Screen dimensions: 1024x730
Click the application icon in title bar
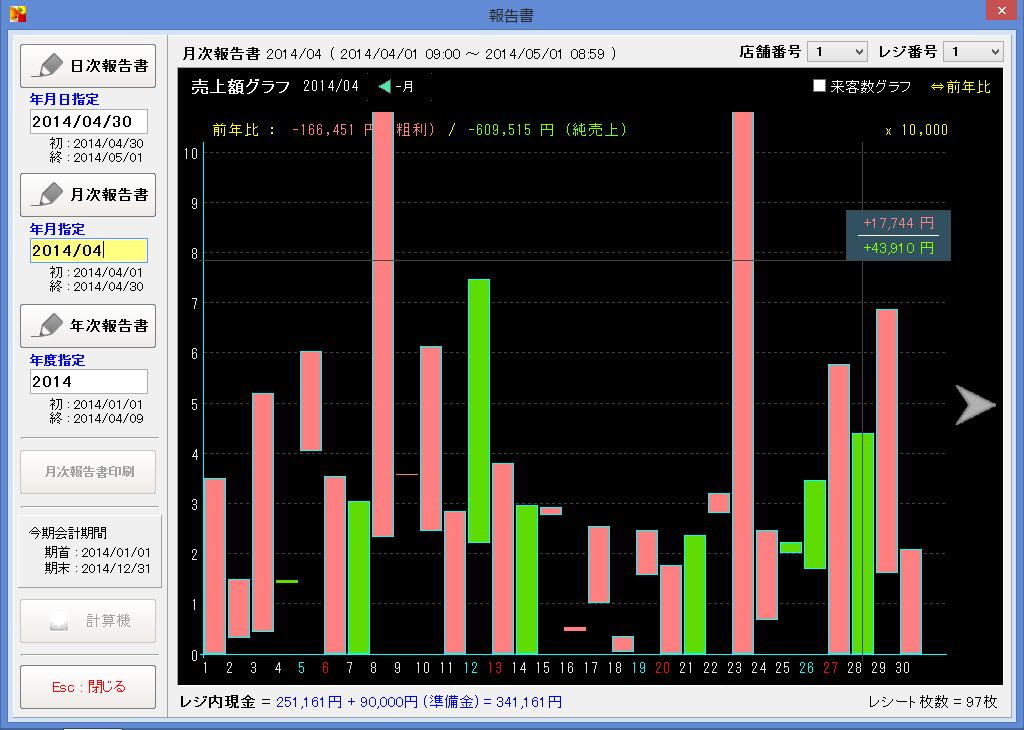tap(17, 14)
